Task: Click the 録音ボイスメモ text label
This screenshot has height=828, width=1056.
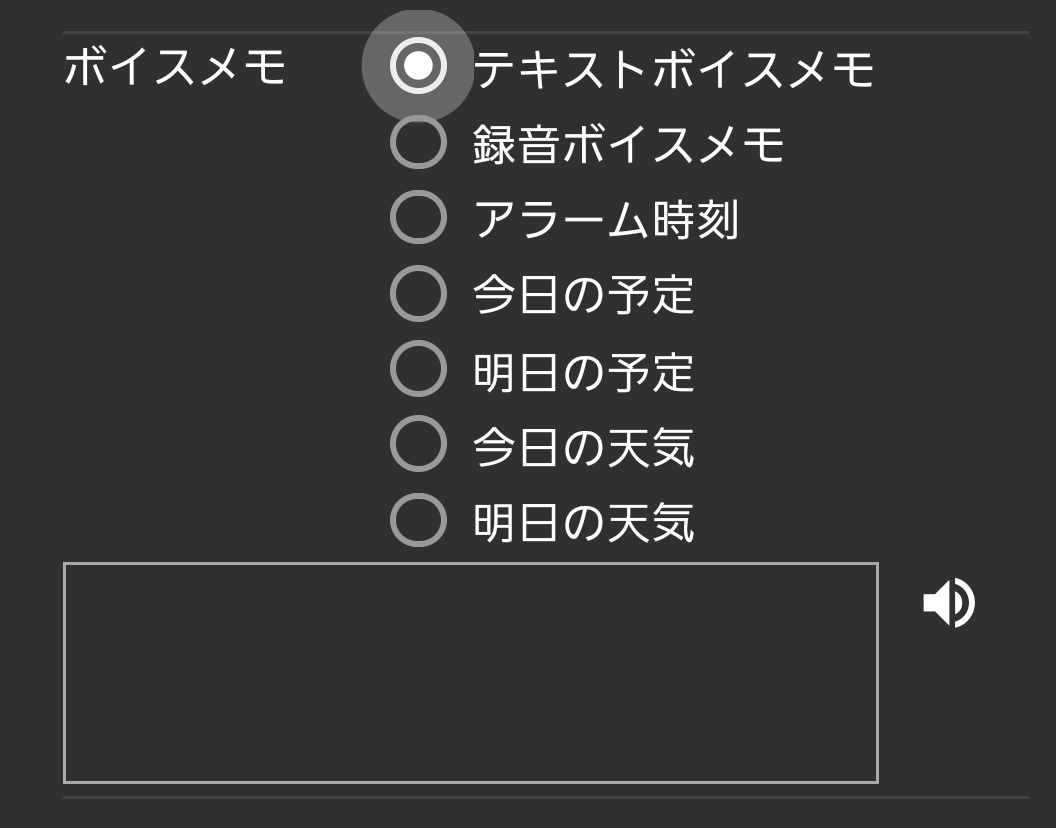Action: (628, 144)
